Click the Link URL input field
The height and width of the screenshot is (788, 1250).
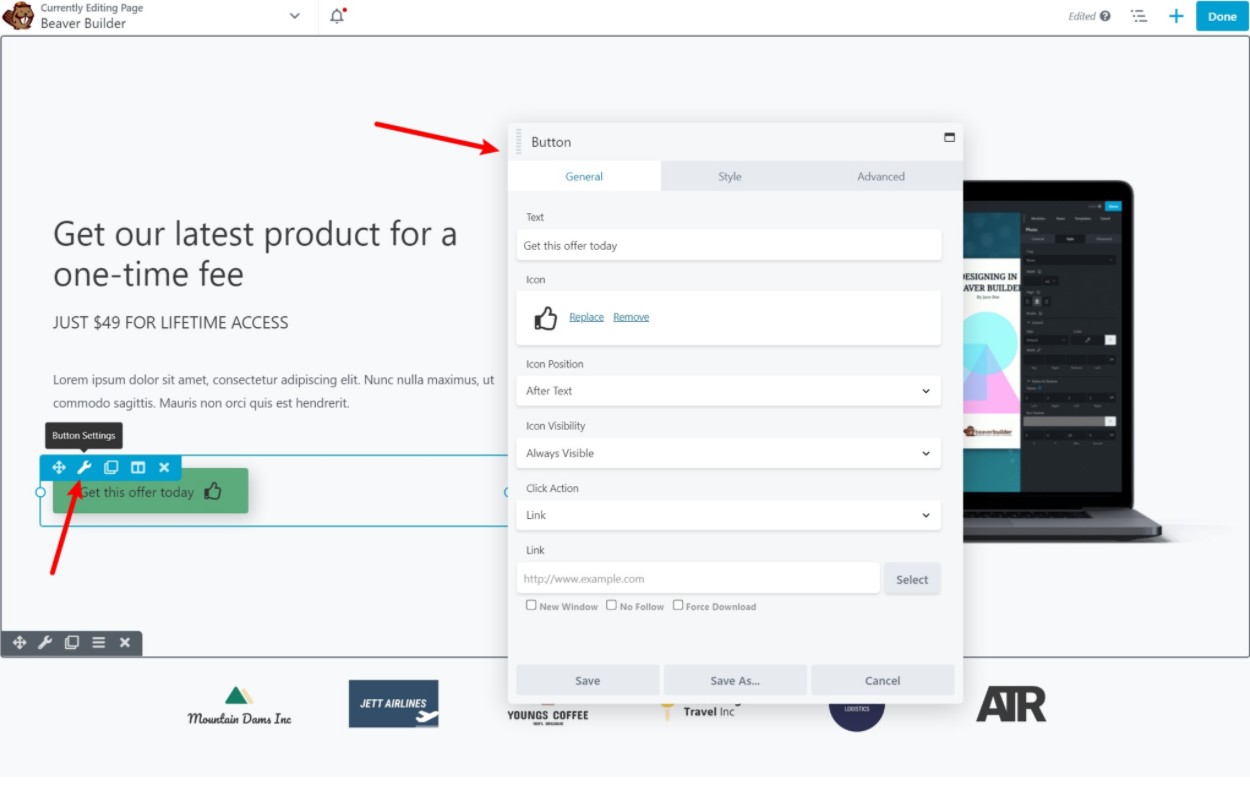tap(698, 578)
